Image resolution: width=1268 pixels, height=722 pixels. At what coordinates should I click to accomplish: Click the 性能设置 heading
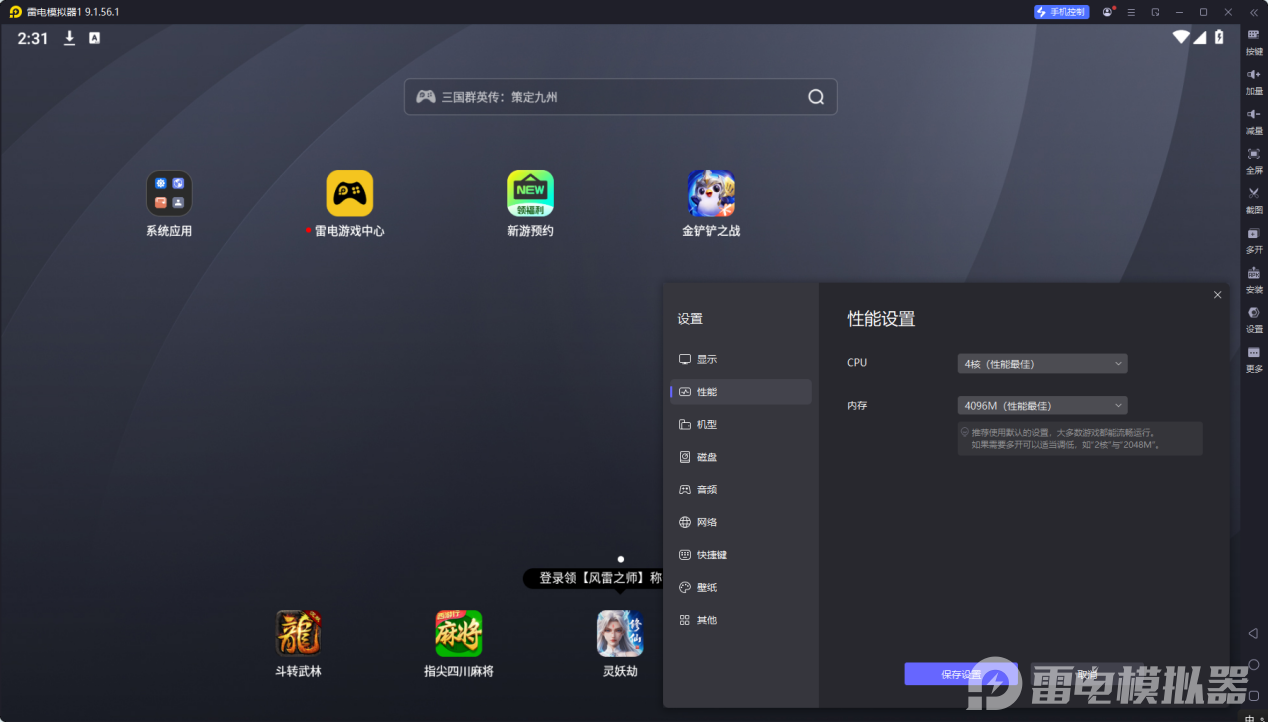pyautogui.click(x=881, y=319)
